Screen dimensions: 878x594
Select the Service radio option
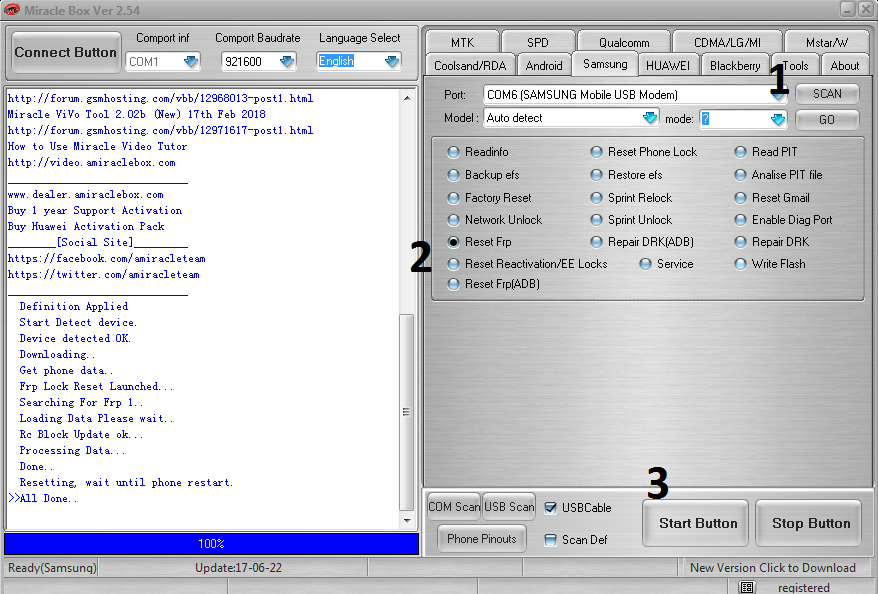(646, 264)
